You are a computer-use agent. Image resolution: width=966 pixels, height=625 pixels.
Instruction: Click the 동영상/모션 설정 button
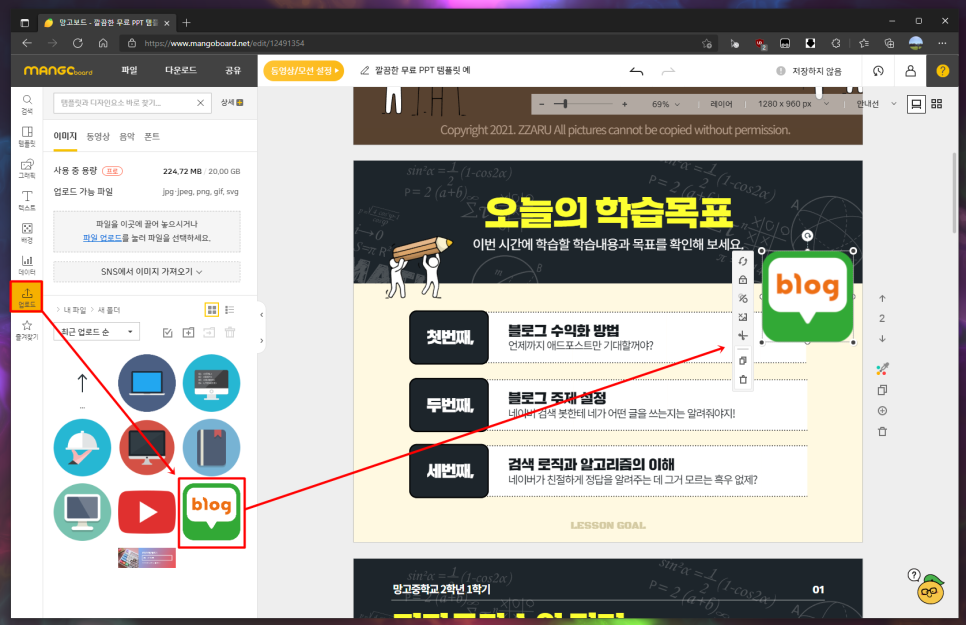click(304, 71)
